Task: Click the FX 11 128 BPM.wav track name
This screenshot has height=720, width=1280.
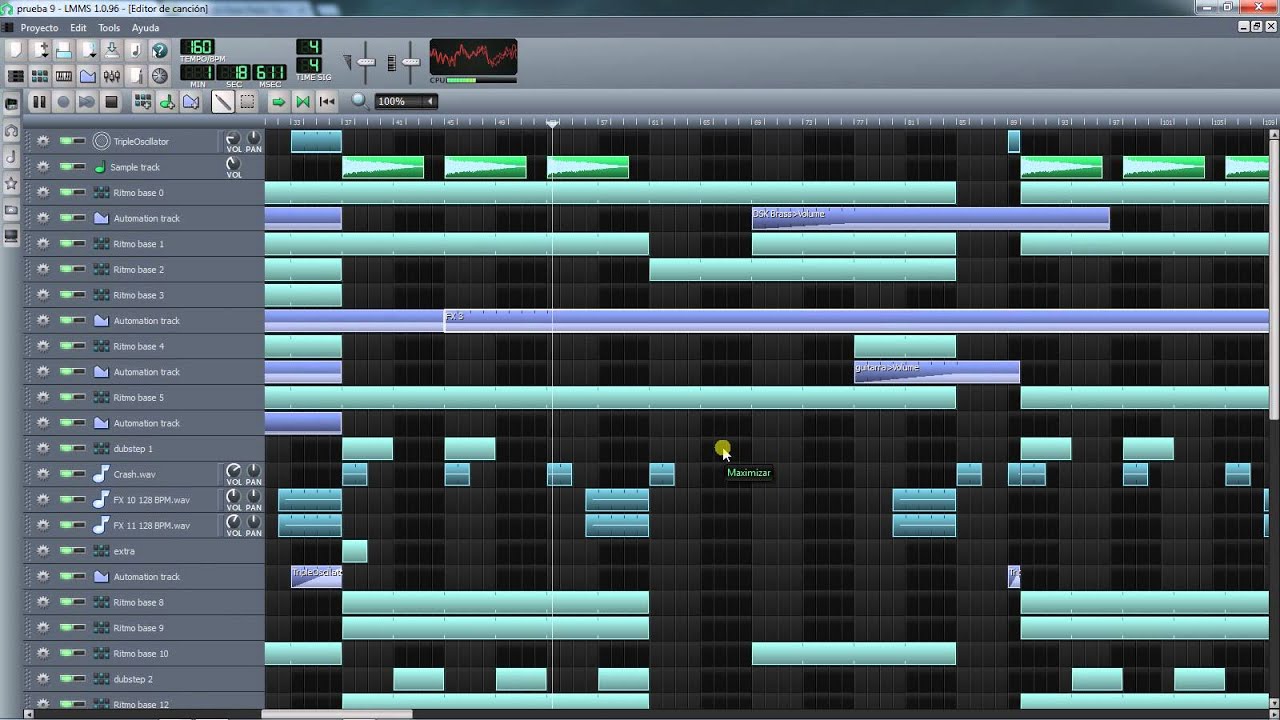Action: coord(151,525)
